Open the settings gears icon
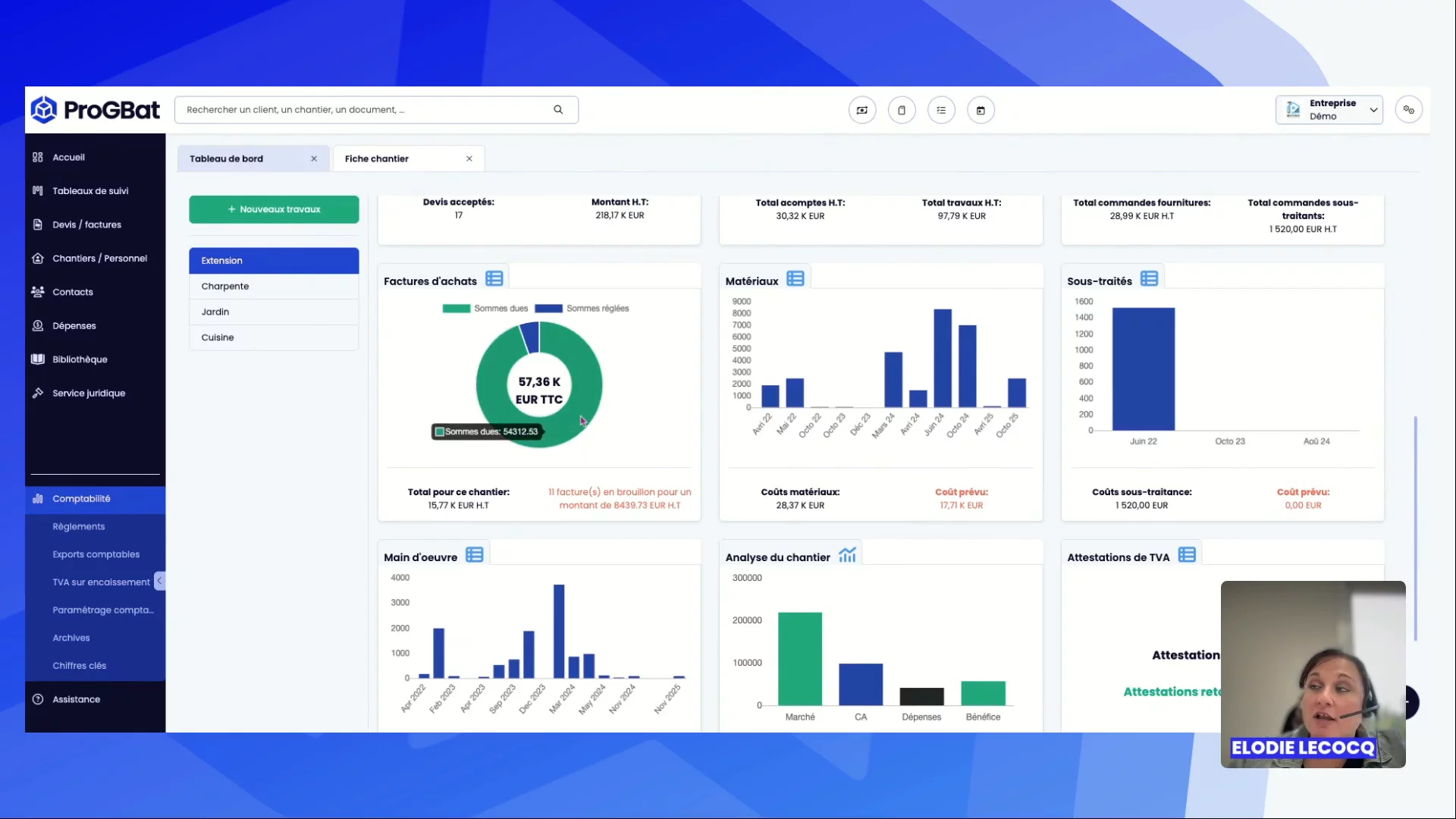Screen dimensions: 1456x819 [1408, 110]
